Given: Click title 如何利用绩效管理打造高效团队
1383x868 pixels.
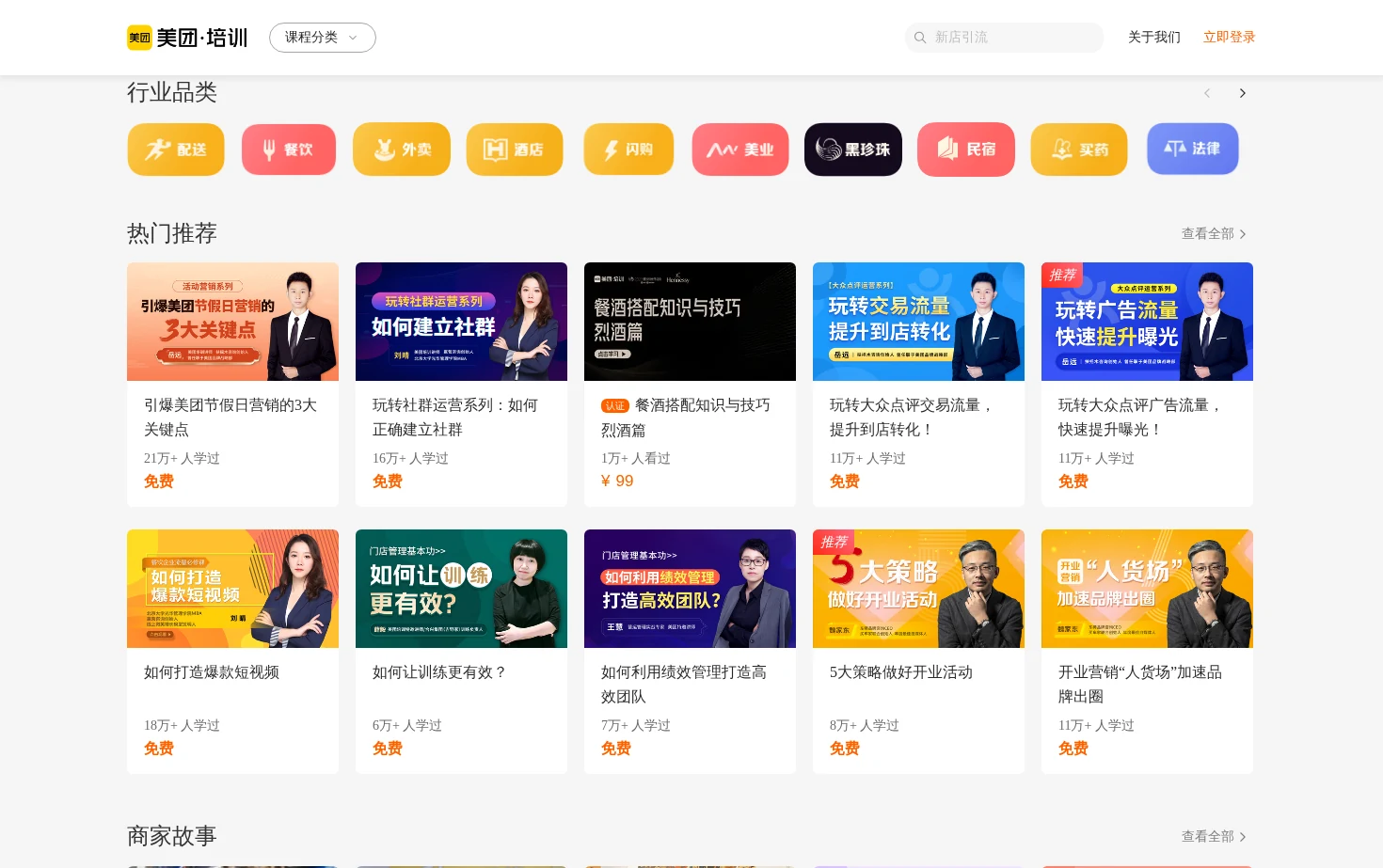Looking at the screenshot, I should click(x=684, y=685).
